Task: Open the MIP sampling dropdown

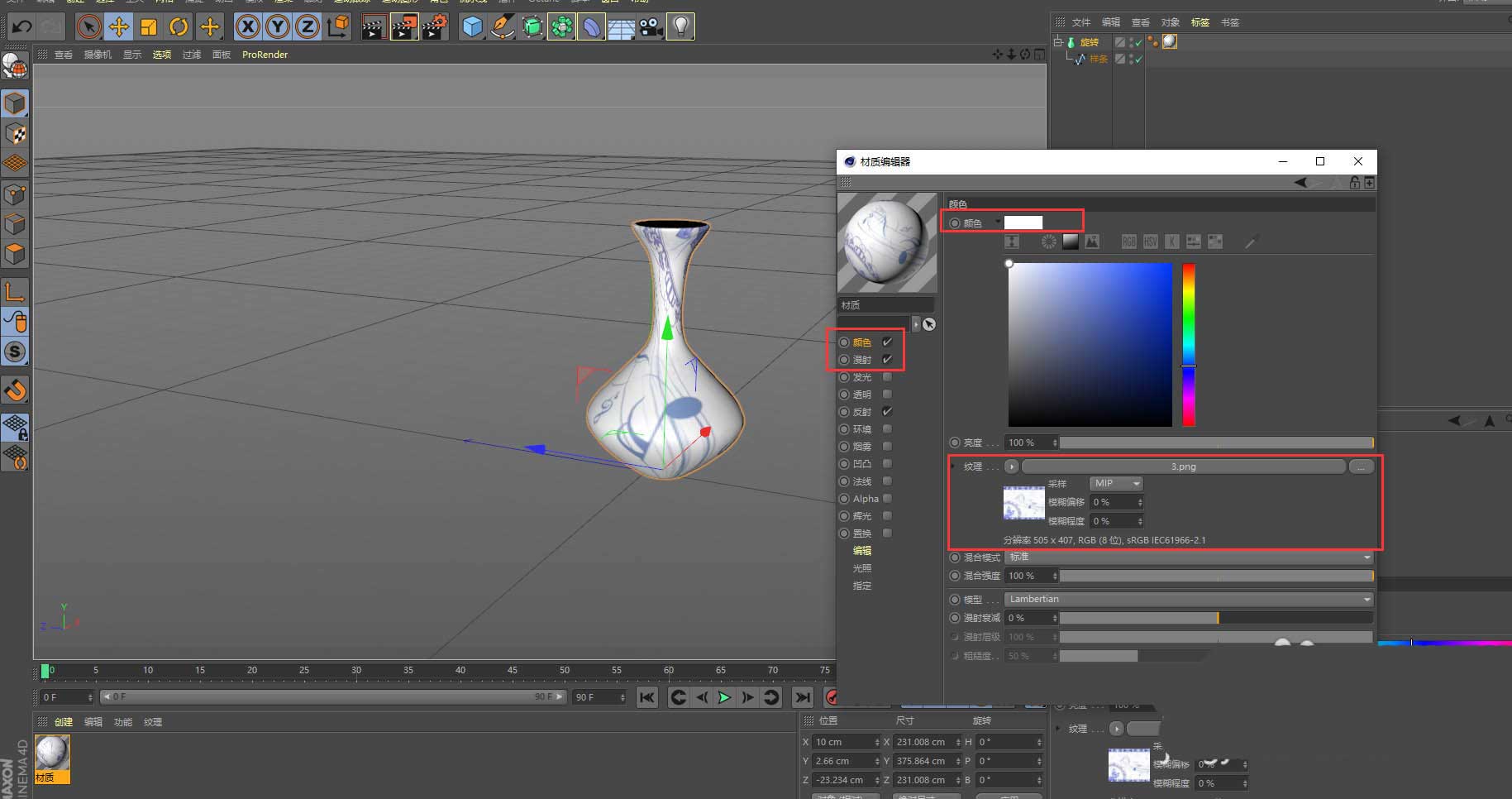Action: click(1115, 483)
